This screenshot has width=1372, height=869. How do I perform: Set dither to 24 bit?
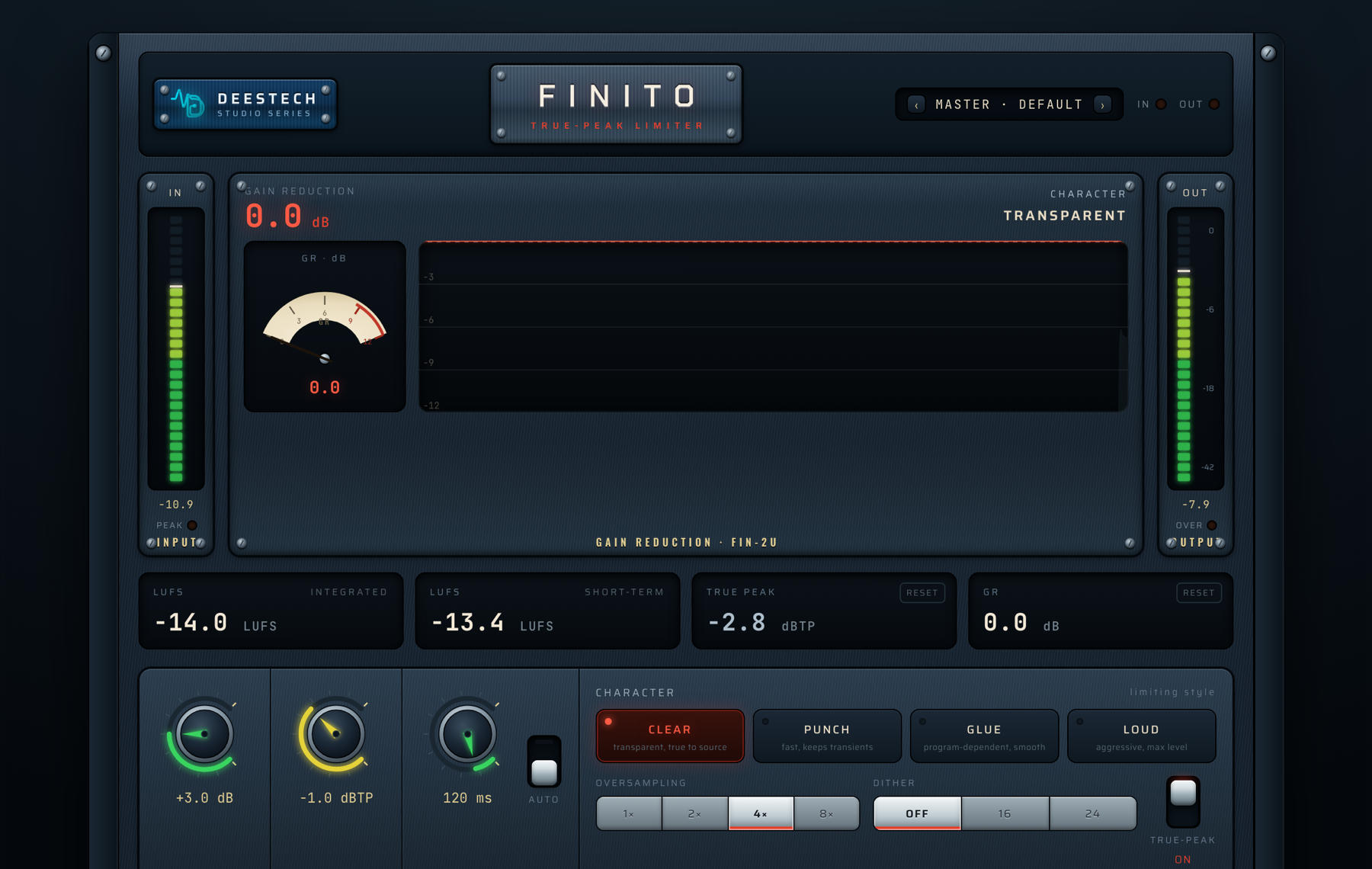tap(1093, 813)
